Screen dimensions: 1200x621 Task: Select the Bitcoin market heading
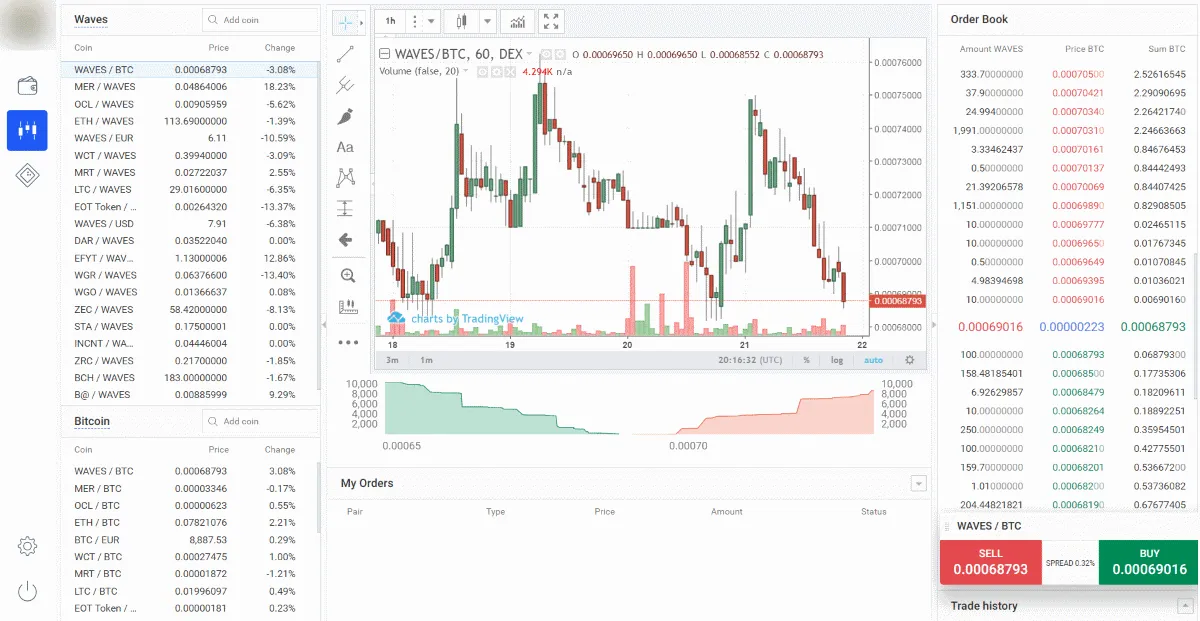tap(92, 421)
